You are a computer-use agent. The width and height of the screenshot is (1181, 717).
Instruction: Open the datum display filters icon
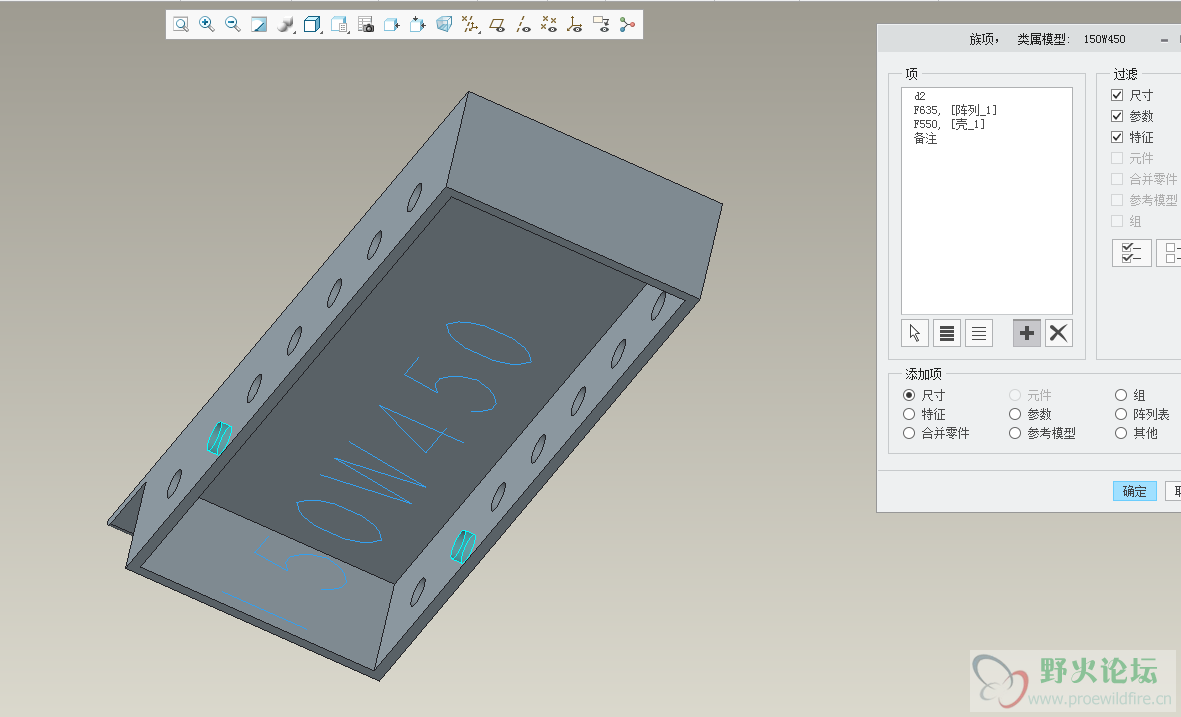[x=471, y=25]
